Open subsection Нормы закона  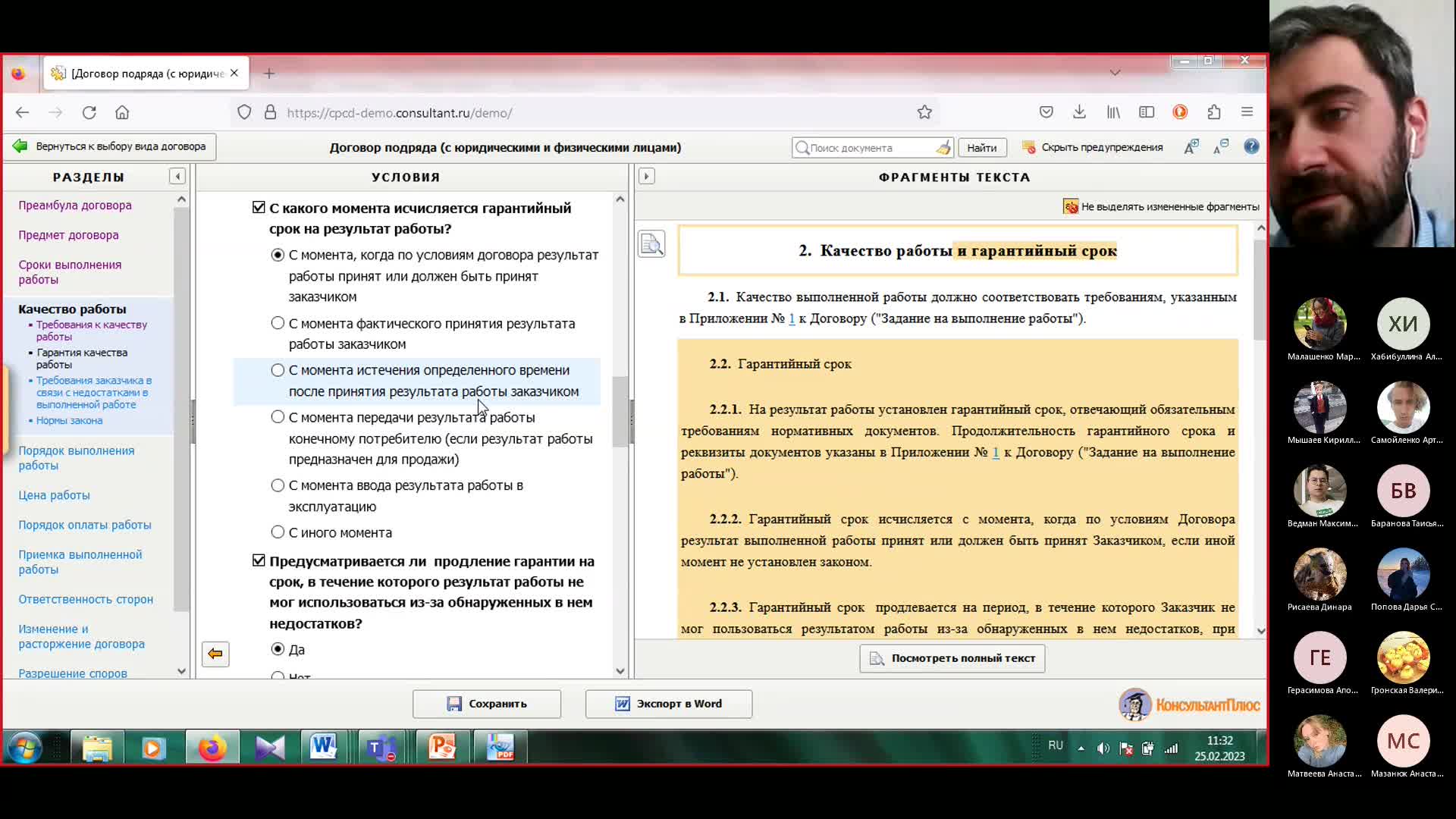pos(69,421)
